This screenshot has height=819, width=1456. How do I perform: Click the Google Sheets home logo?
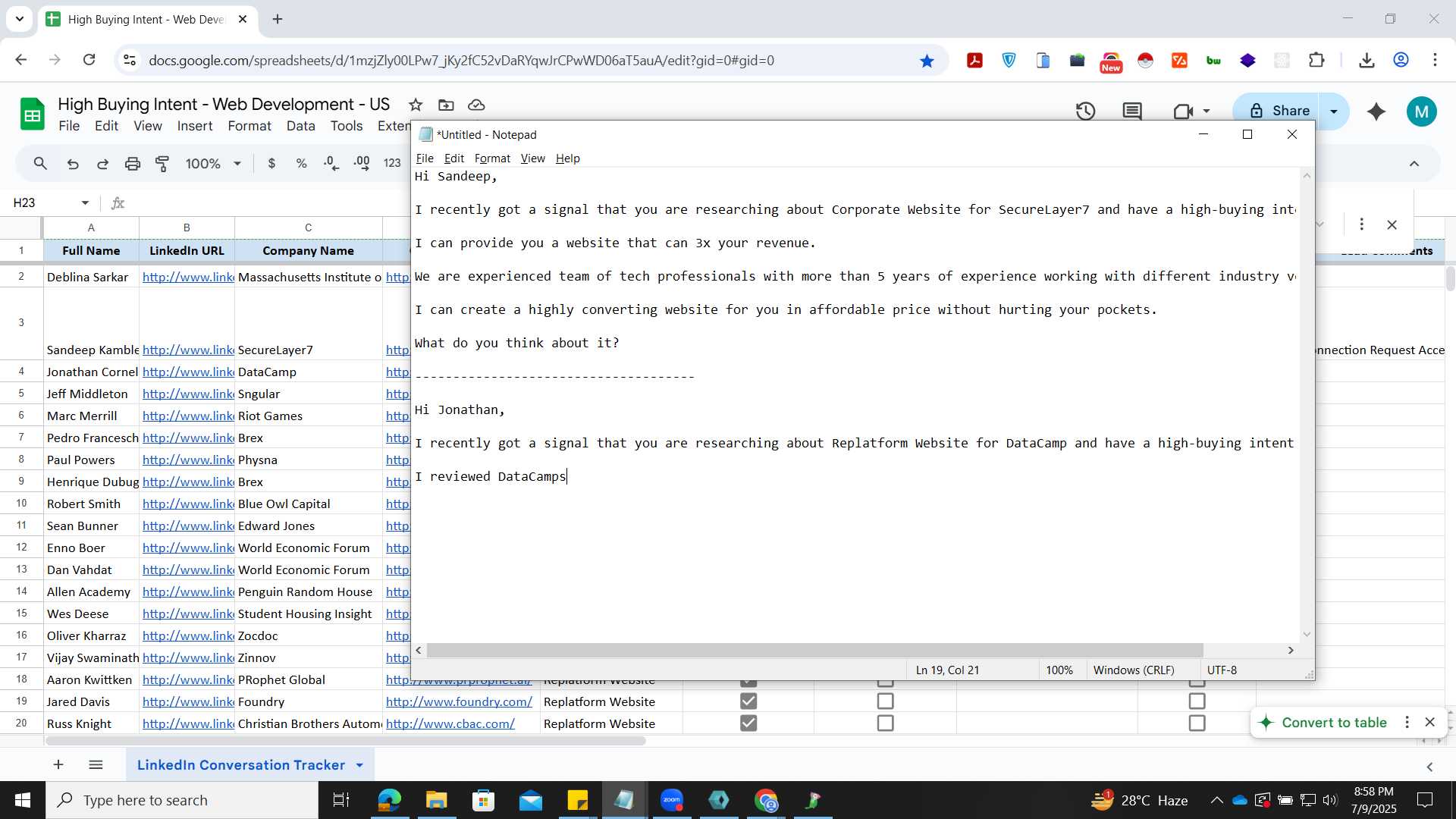point(32,115)
